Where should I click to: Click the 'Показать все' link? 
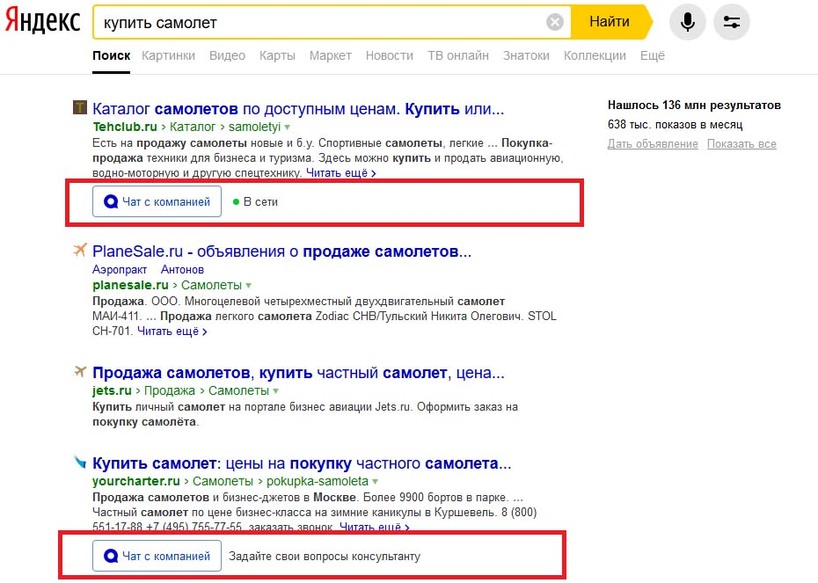point(741,144)
